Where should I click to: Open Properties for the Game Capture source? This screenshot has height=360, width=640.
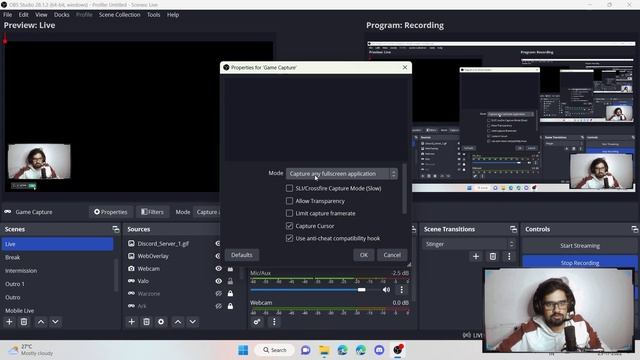click(111, 212)
